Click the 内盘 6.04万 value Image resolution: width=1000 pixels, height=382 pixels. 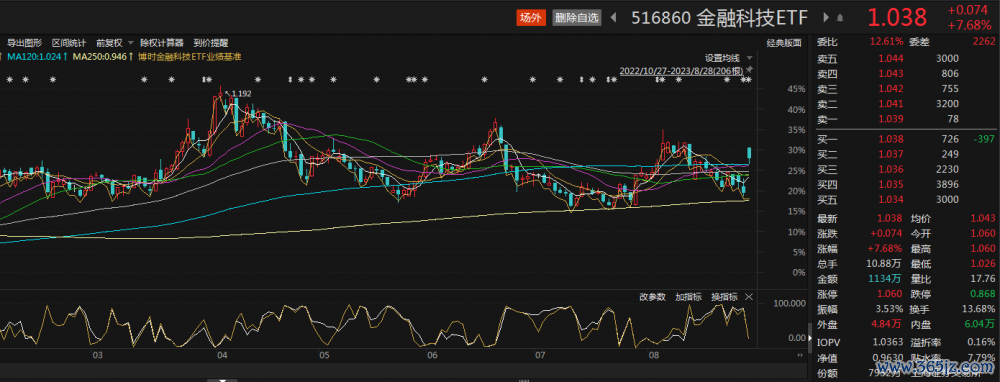(x=980, y=324)
